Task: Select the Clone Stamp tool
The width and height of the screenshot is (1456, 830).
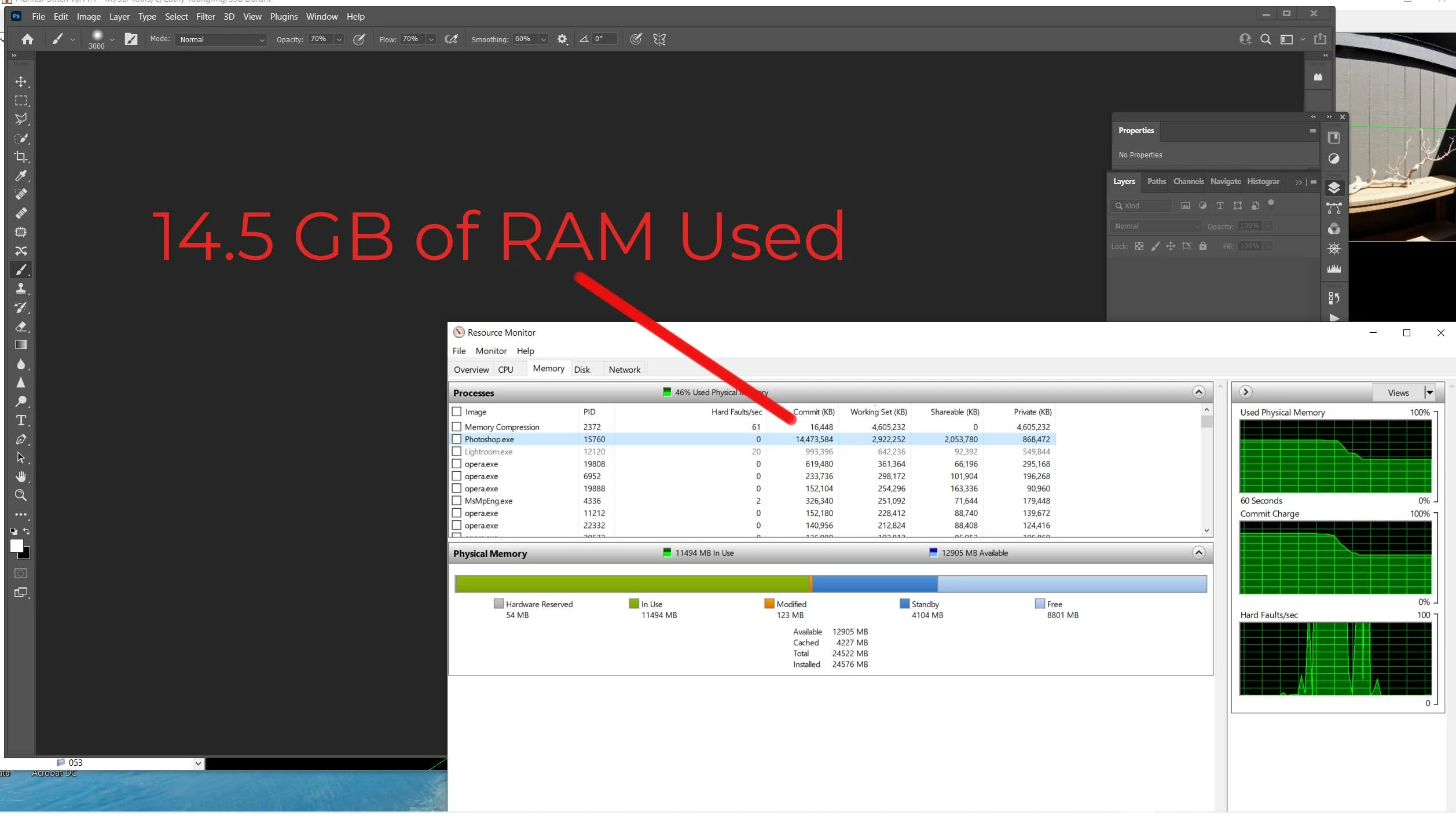Action: click(21, 288)
